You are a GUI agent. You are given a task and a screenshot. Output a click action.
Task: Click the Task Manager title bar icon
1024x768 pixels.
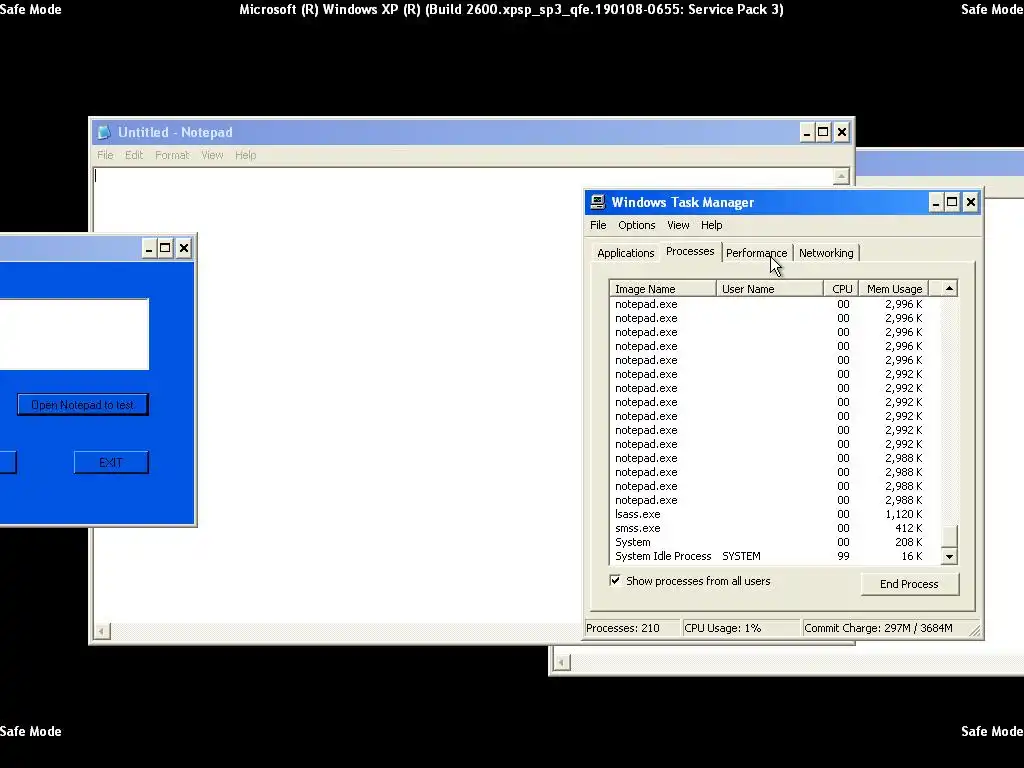click(x=598, y=202)
